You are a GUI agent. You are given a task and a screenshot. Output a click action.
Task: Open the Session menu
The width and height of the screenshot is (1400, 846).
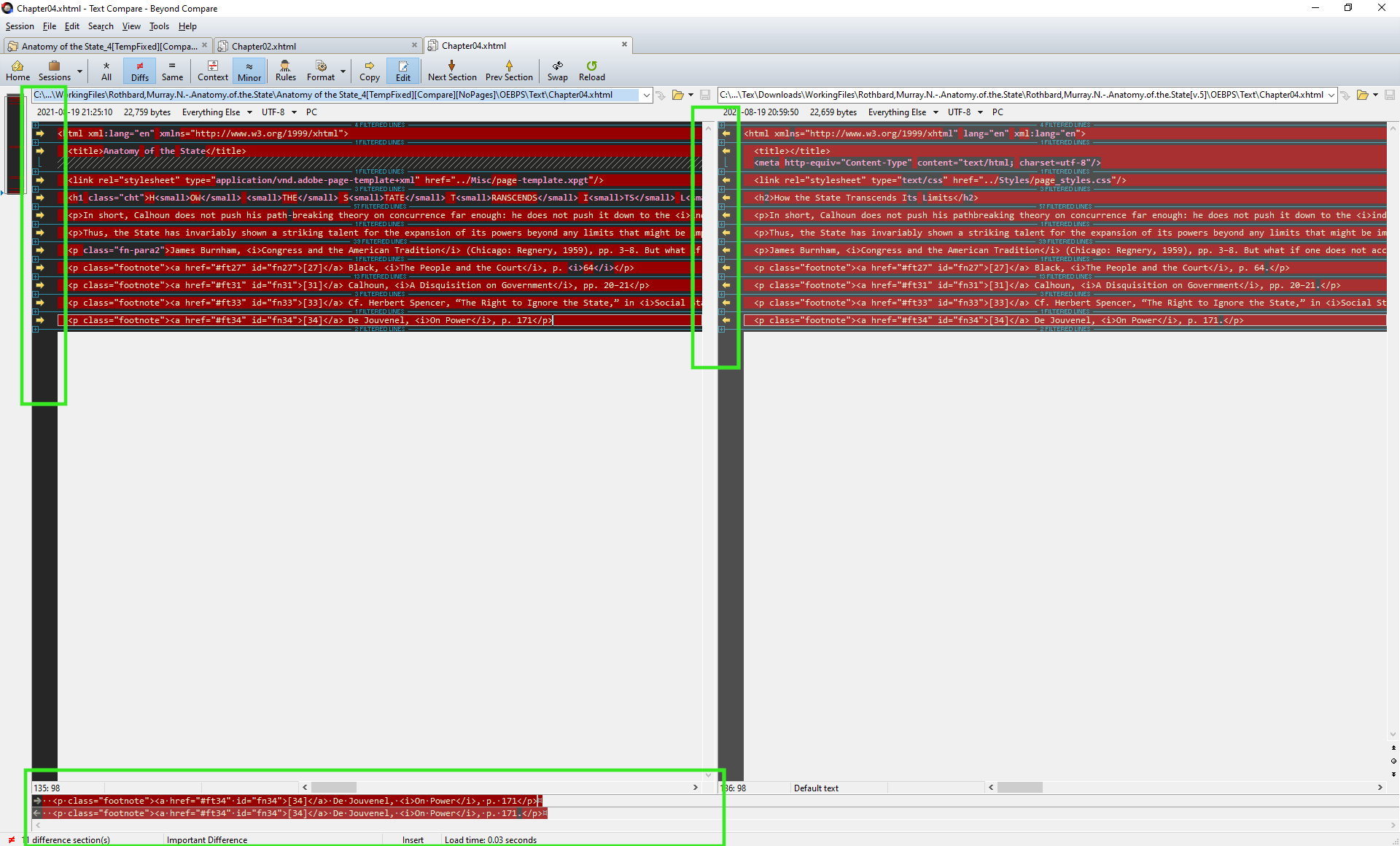pyautogui.click(x=20, y=26)
